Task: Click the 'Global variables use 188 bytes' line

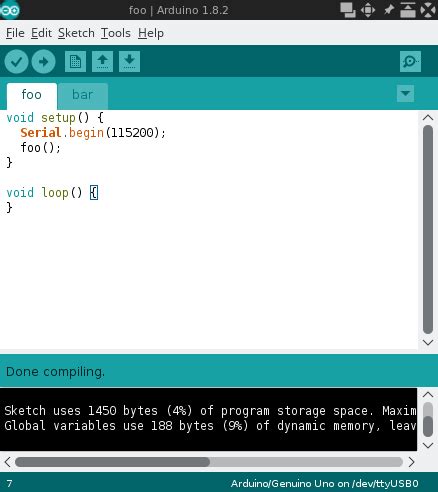Action: coord(210,426)
